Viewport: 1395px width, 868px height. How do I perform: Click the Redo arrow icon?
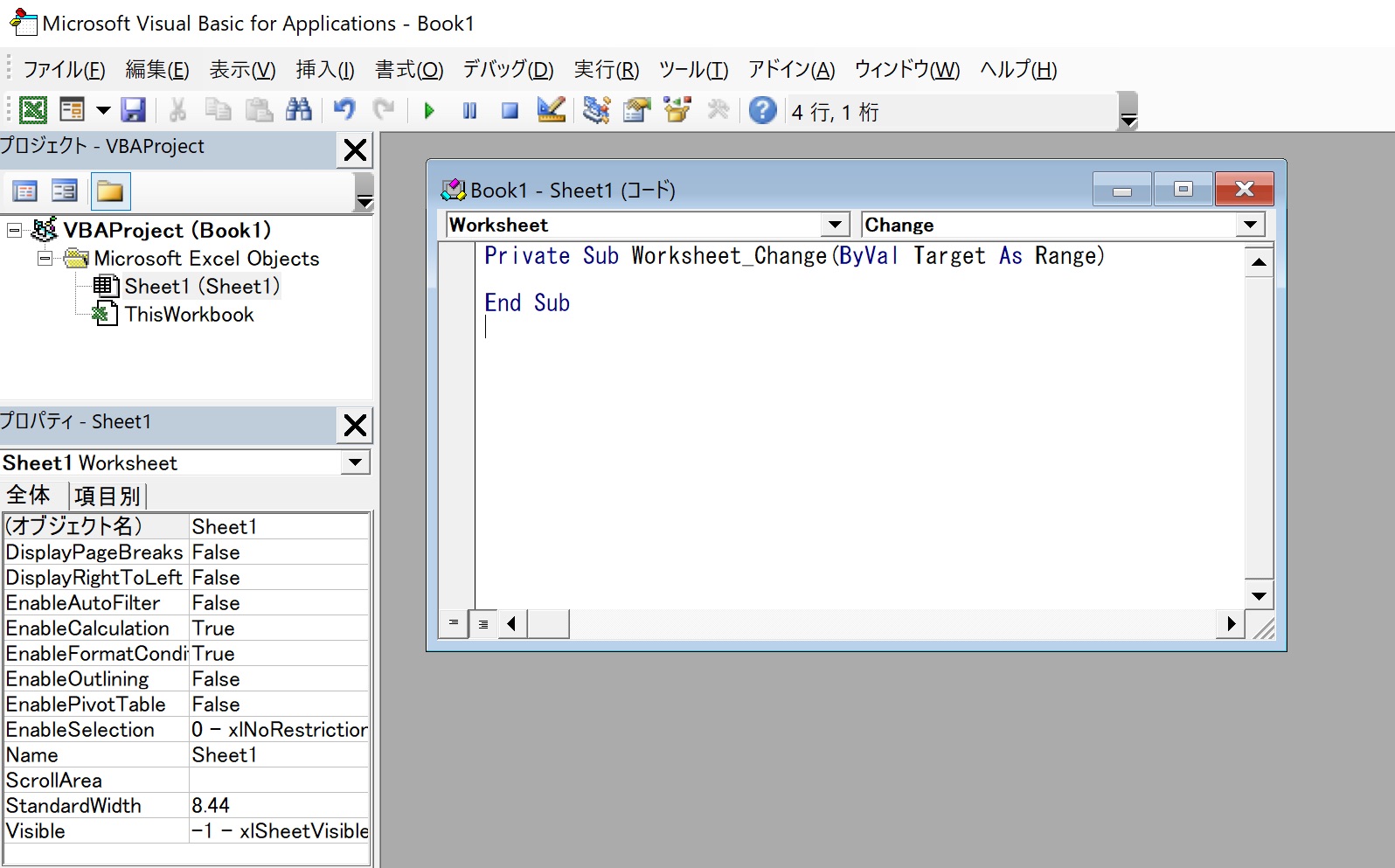tap(384, 110)
